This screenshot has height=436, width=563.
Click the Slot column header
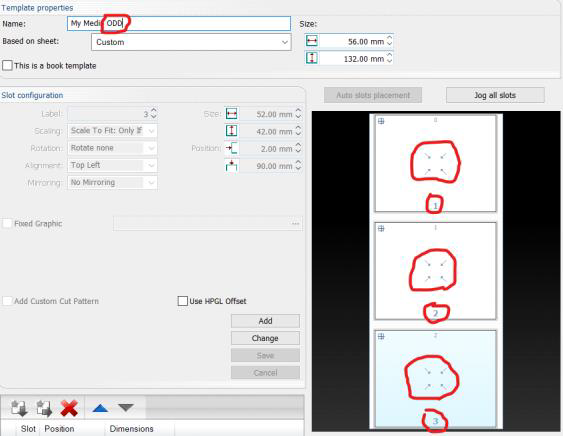[28, 429]
